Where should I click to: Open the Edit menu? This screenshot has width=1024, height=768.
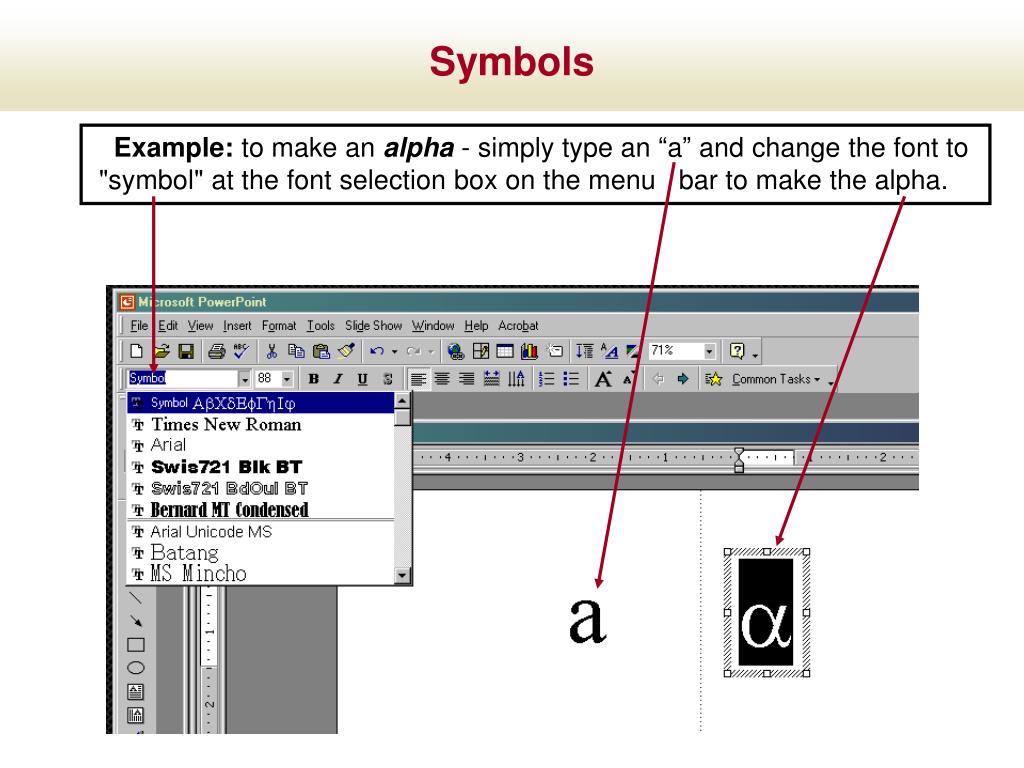coord(168,325)
